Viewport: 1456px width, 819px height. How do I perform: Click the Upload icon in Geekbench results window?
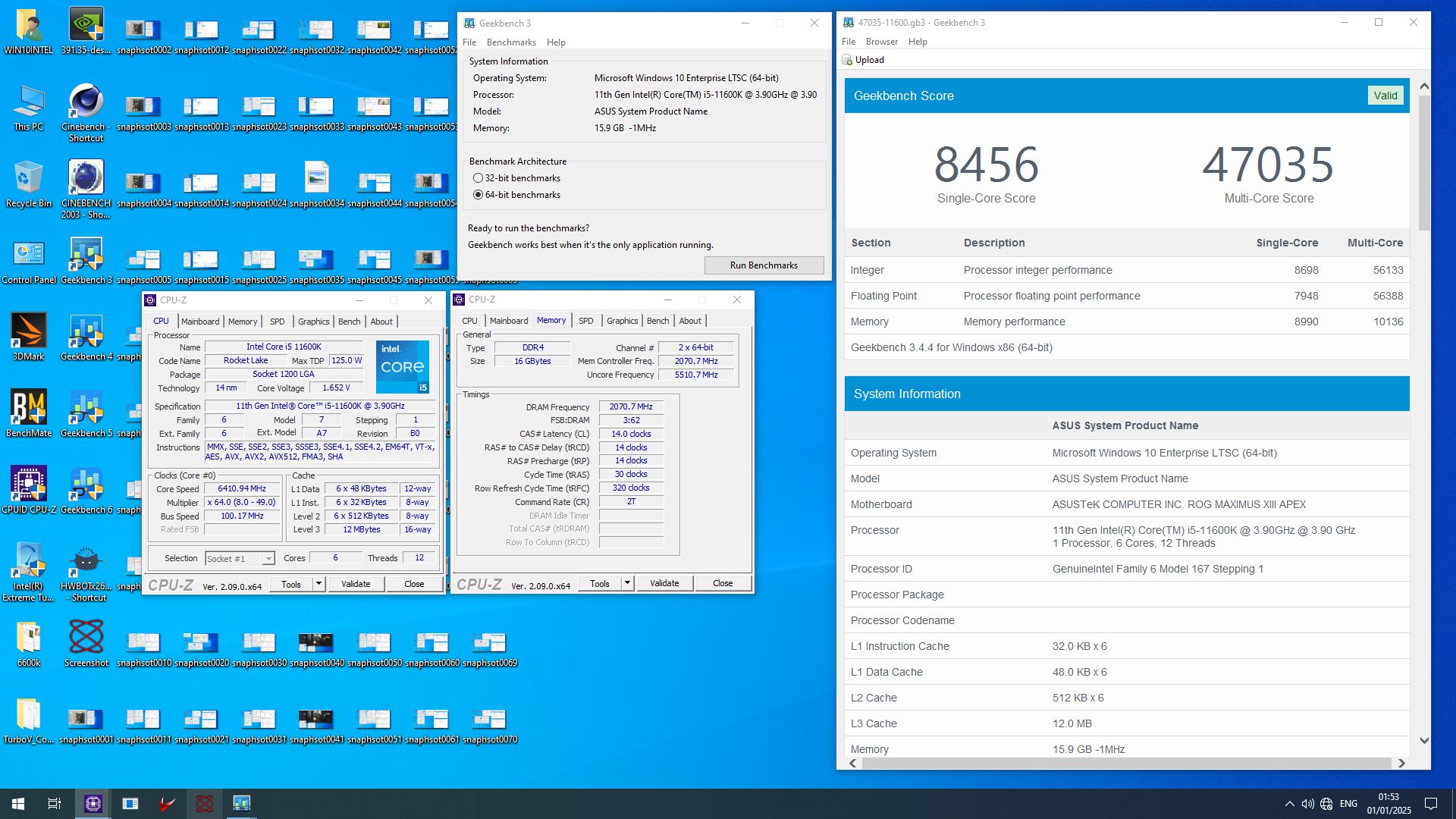click(x=848, y=60)
